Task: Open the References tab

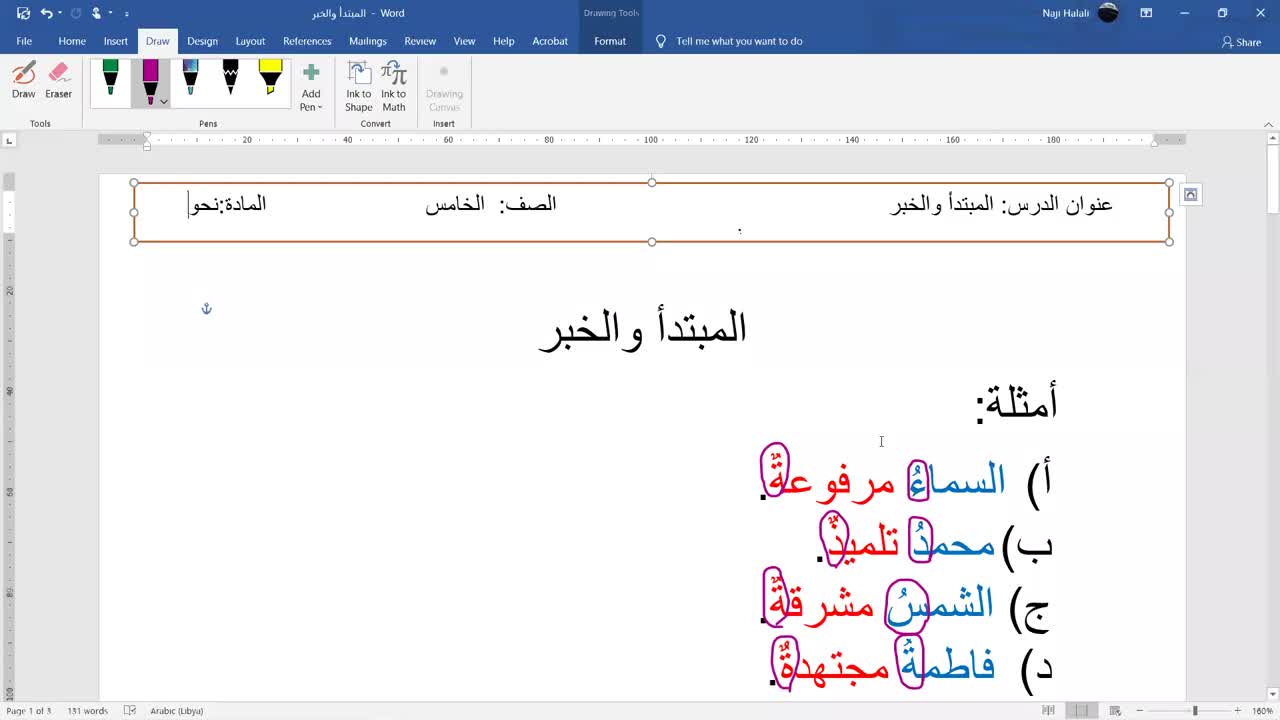Action: point(307,41)
